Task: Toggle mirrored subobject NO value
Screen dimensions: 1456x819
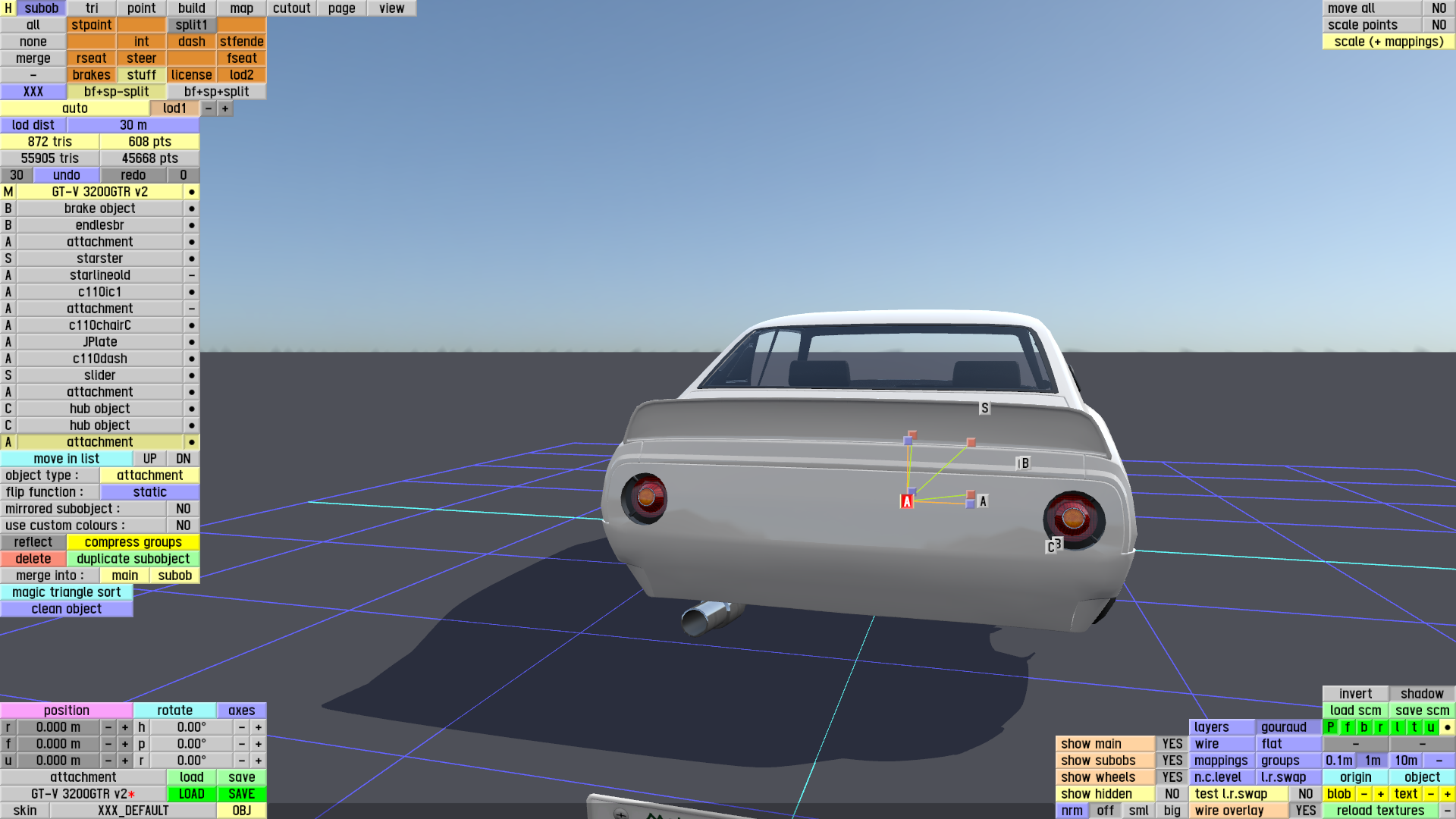Action: 183,509
